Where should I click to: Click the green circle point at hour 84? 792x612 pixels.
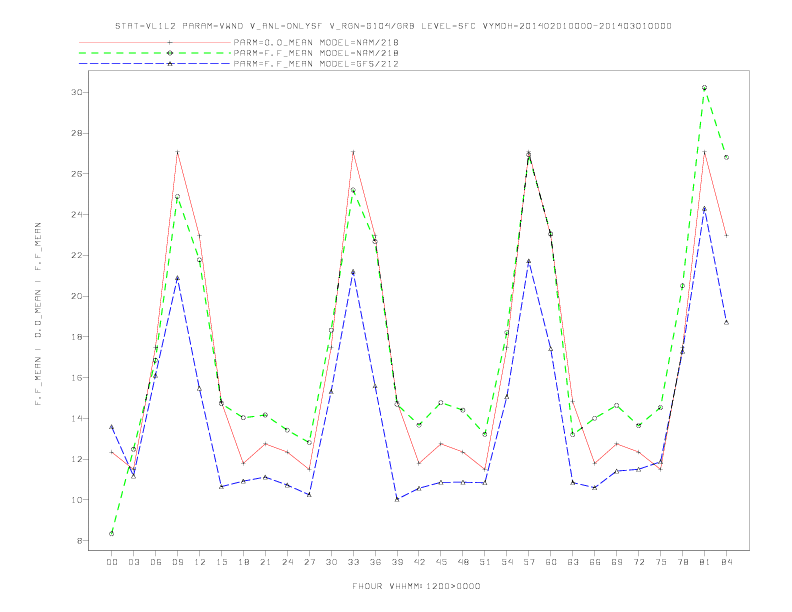click(x=726, y=158)
